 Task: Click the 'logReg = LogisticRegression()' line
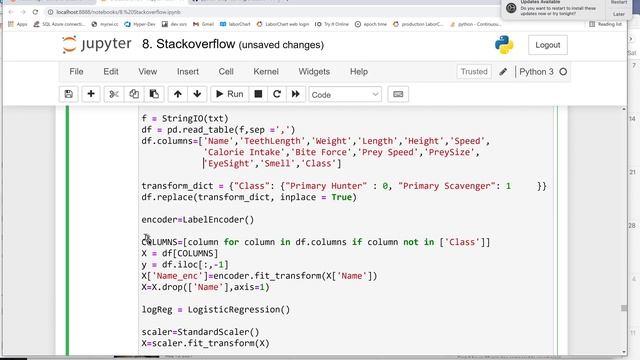tap(216, 309)
